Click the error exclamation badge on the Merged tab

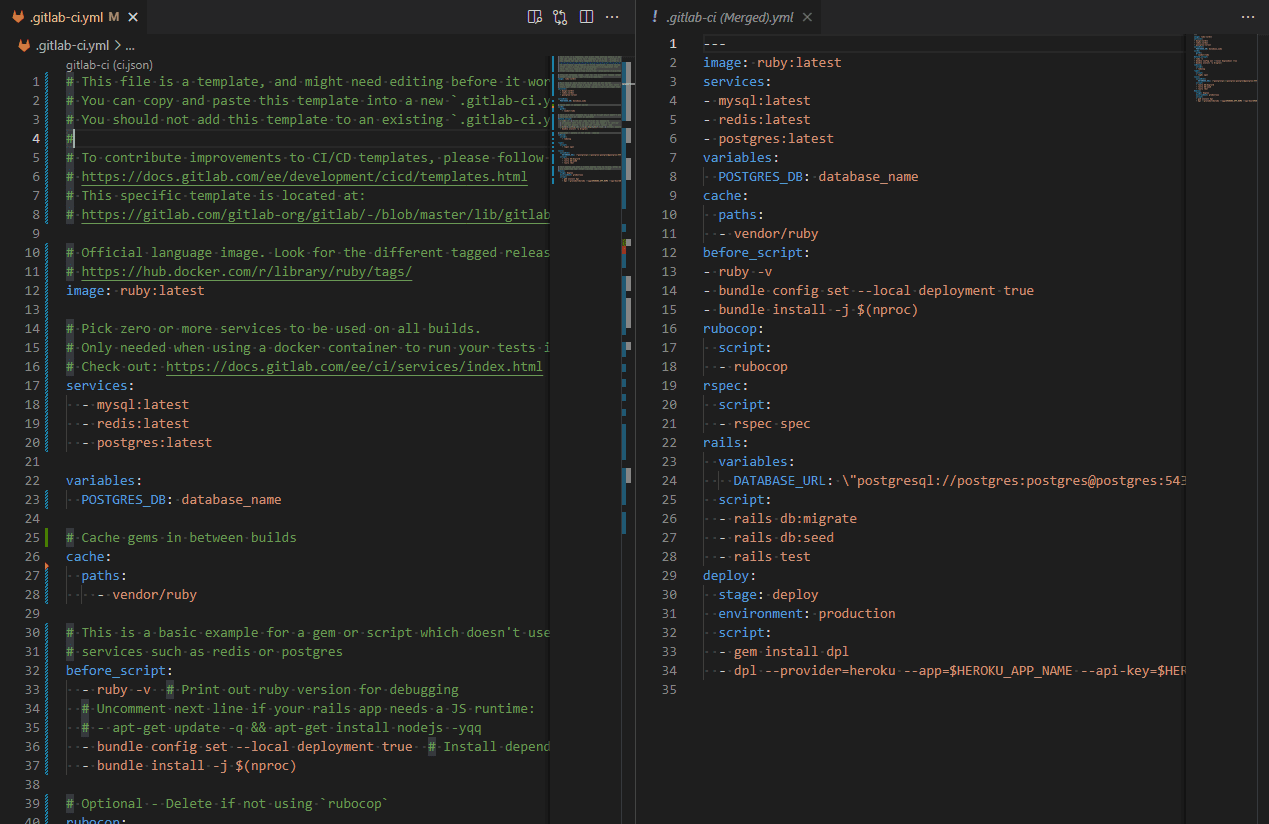click(x=656, y=16)
